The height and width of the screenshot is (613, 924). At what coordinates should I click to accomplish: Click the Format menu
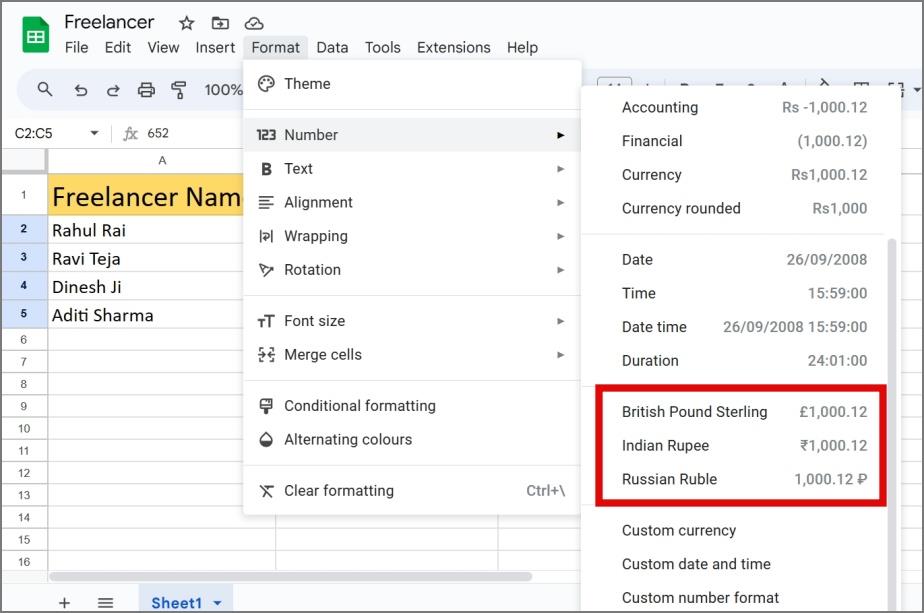pyautogui.click(x=276, y=48)
